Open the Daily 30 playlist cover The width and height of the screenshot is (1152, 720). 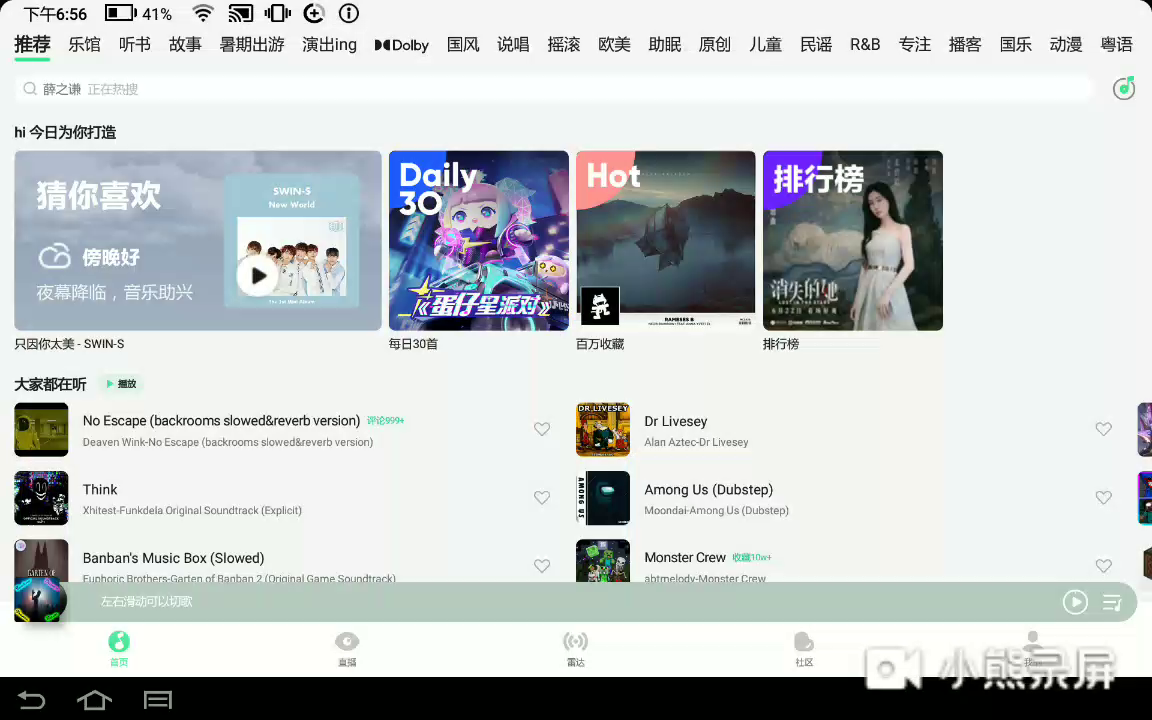click(x=478, y=240)
